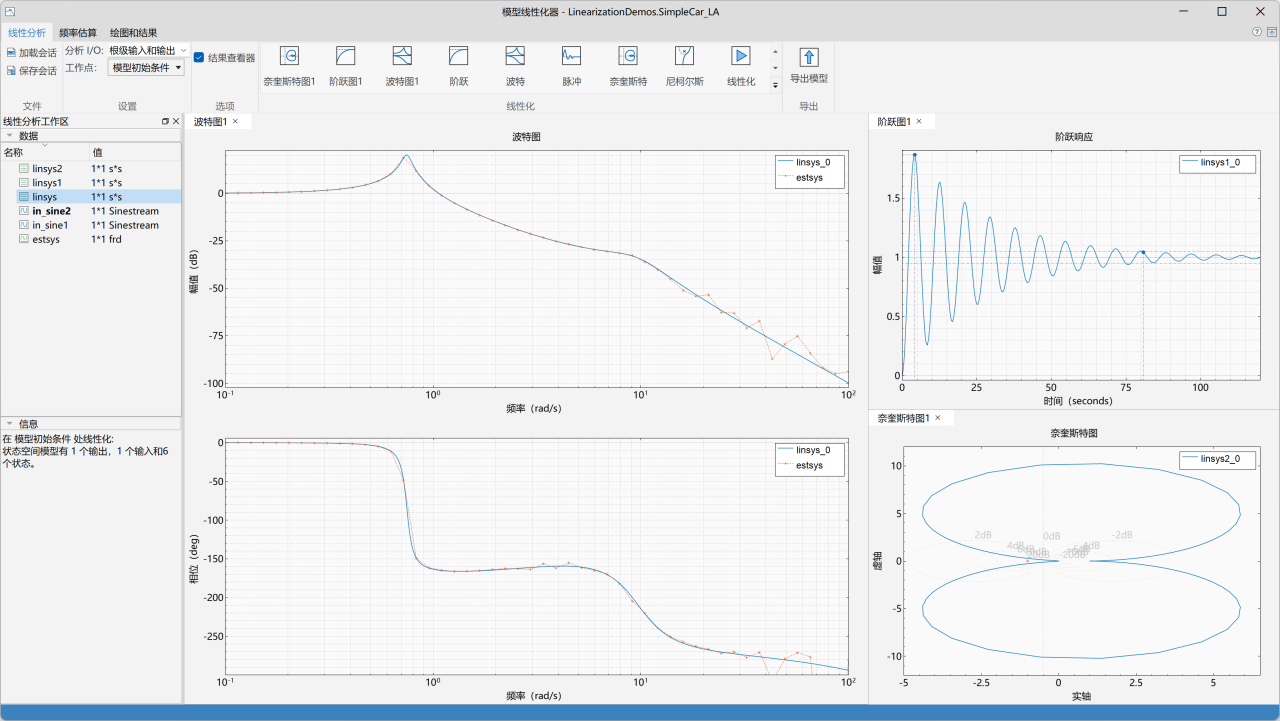Close the 阶跃图1 plot tab

coord(919,121)
